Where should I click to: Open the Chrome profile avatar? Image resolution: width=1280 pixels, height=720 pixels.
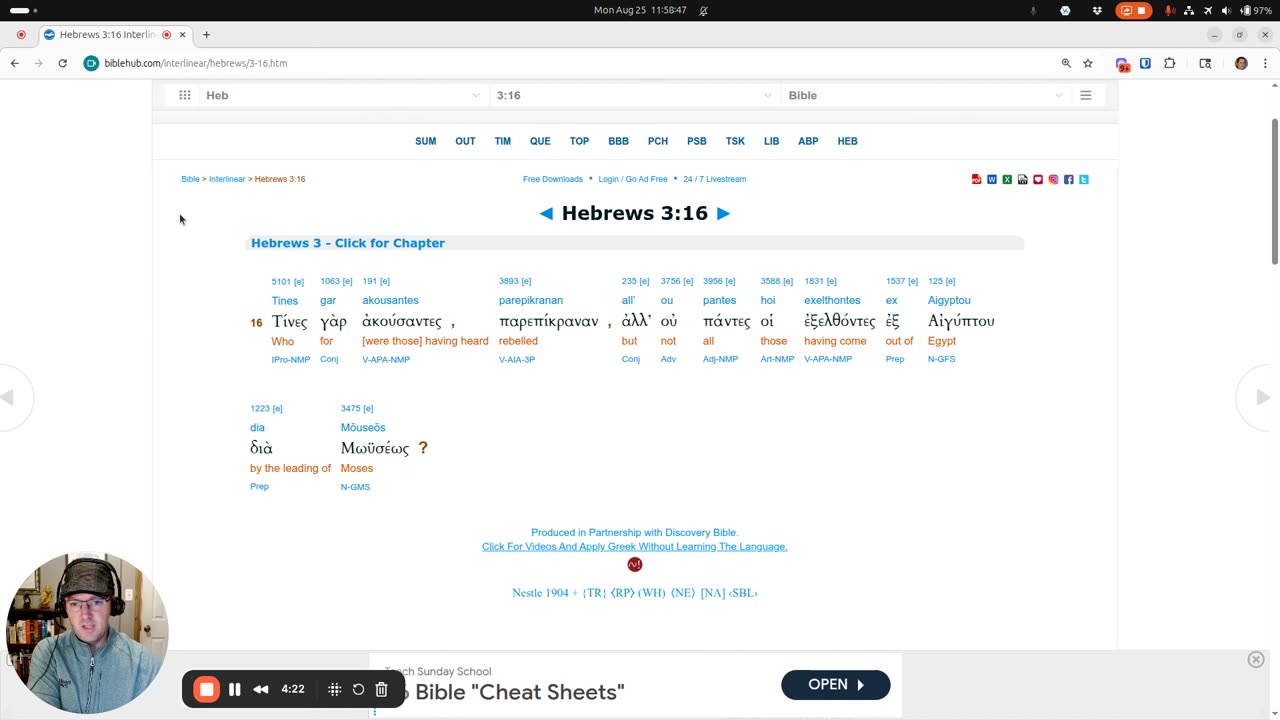(x=1241, y=63)
